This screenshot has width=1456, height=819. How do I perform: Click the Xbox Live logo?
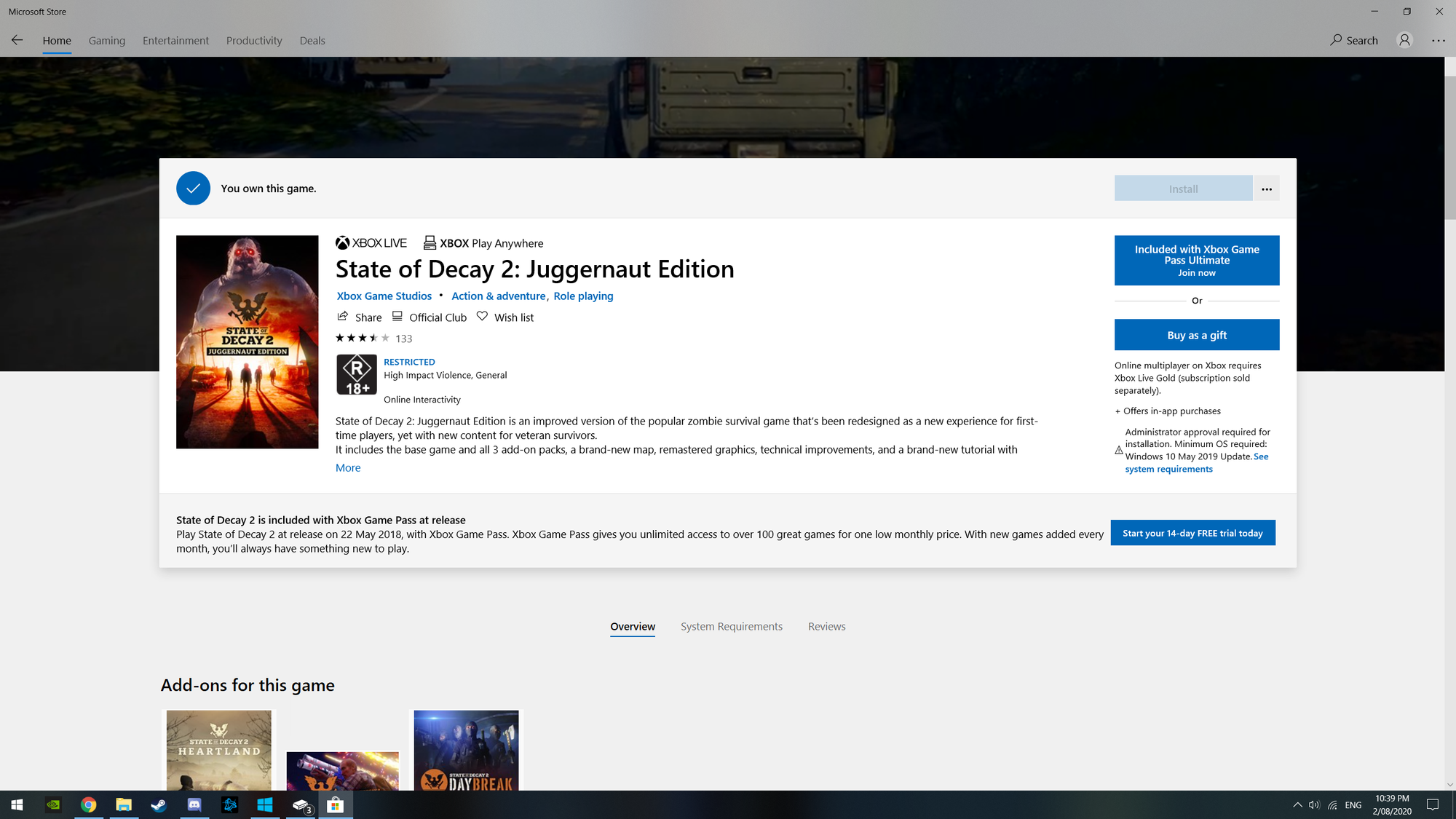coord(371,243)
